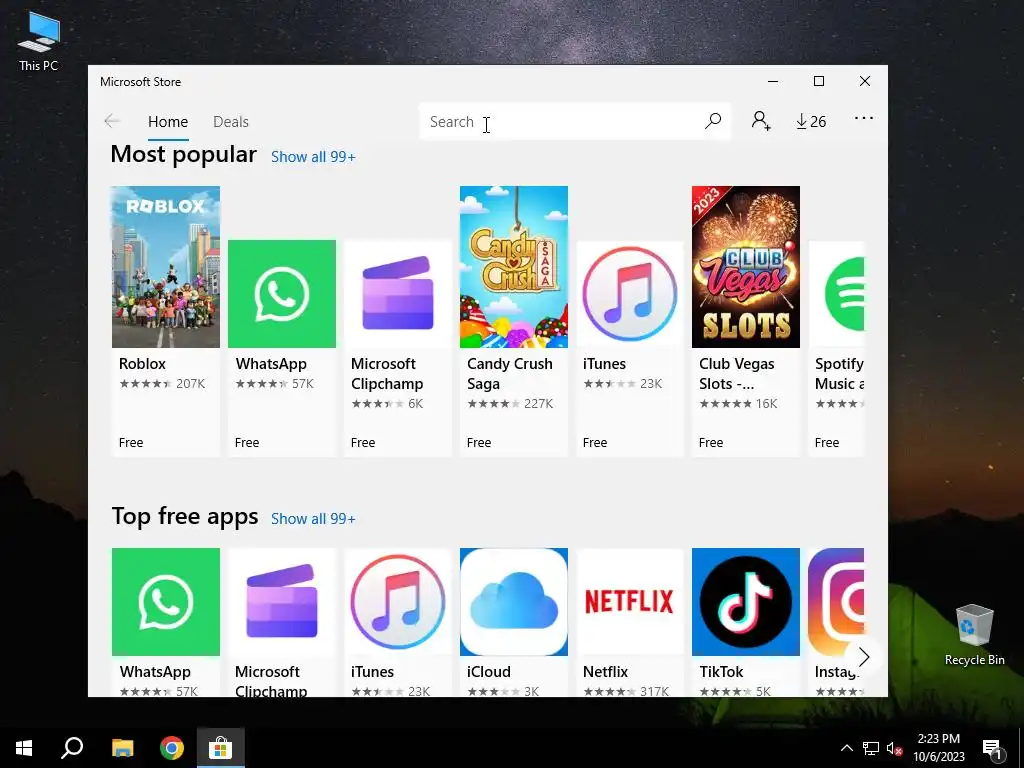Open iTunes icon in Most popular

(x=630, y=294)
